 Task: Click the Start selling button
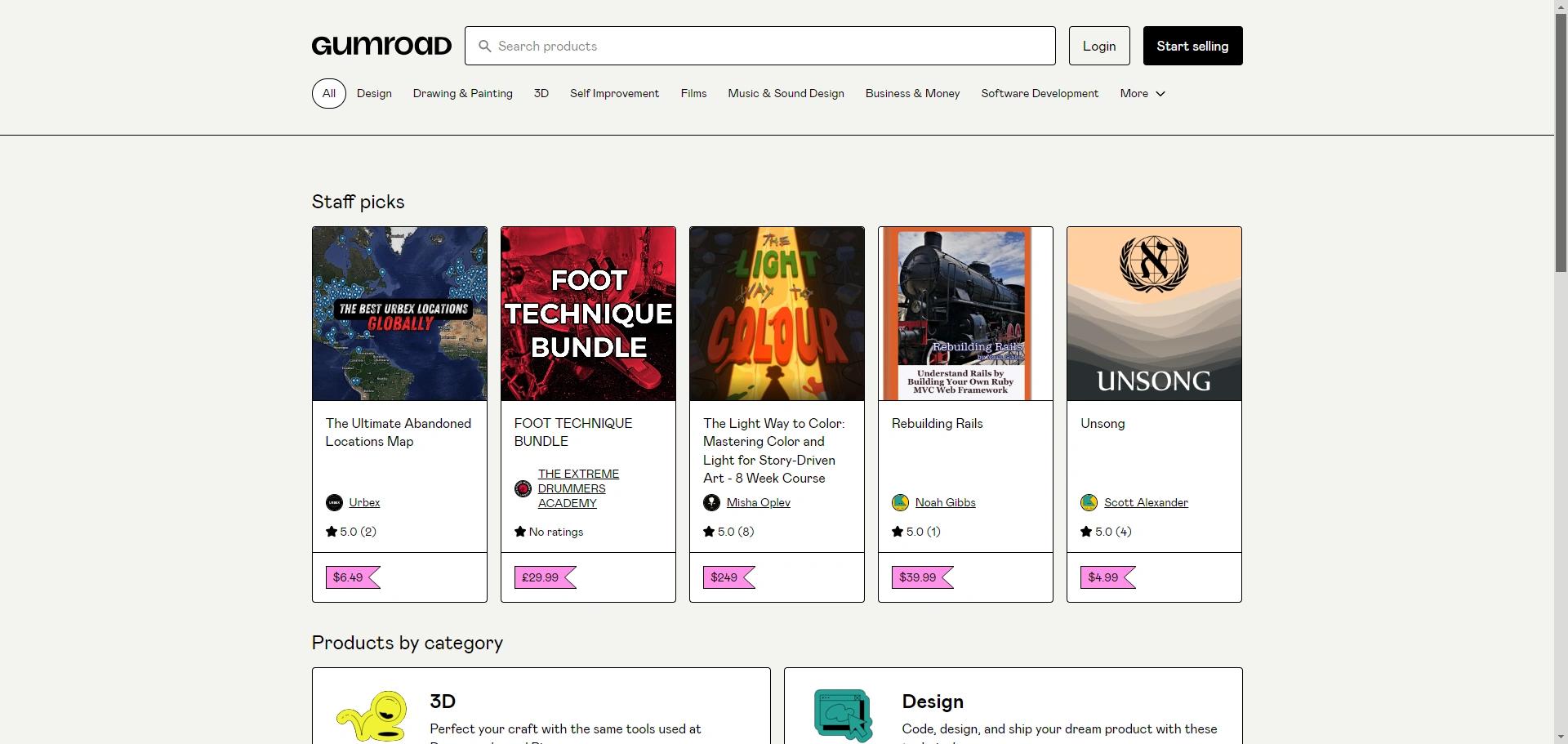coord(1192,46)
